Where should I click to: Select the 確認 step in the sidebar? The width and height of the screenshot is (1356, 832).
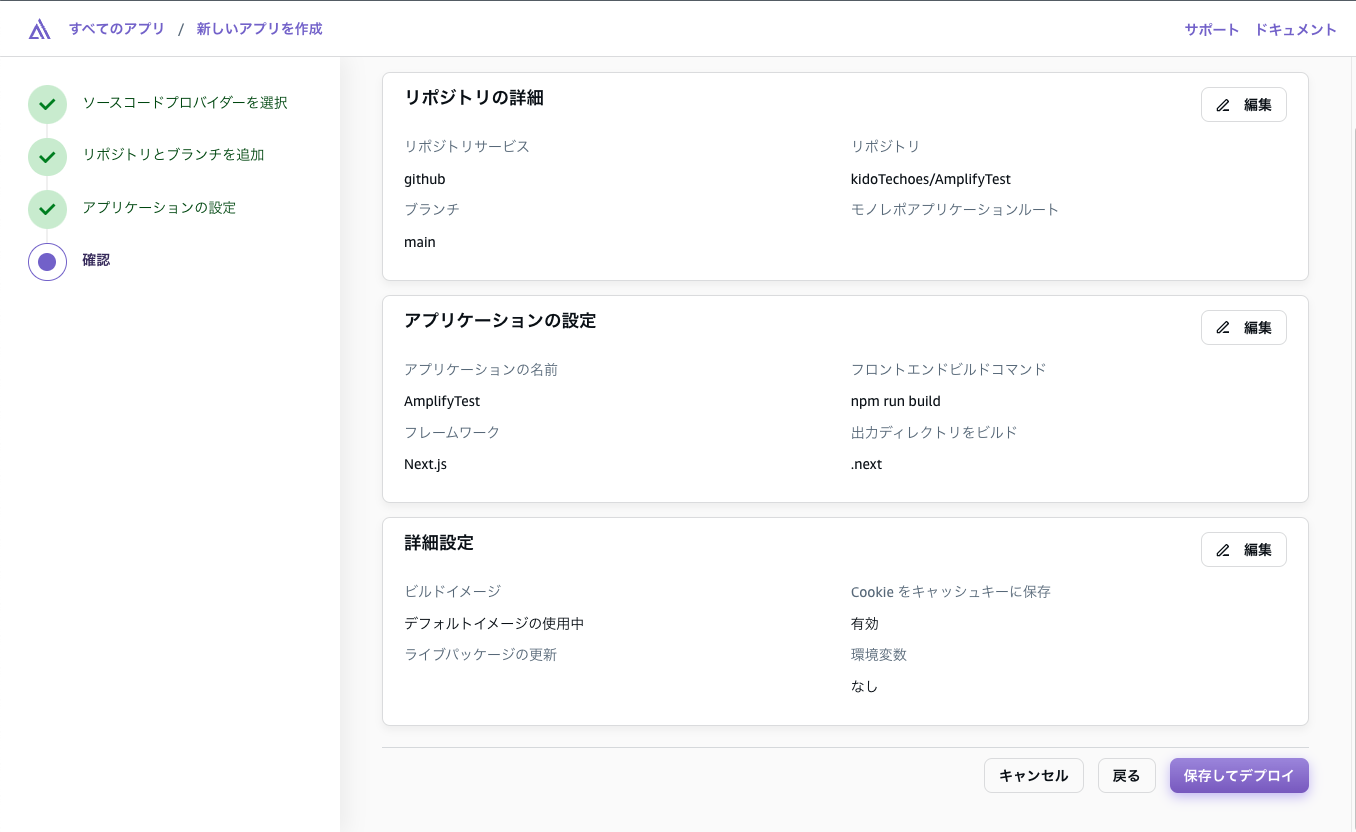(96, 260)
